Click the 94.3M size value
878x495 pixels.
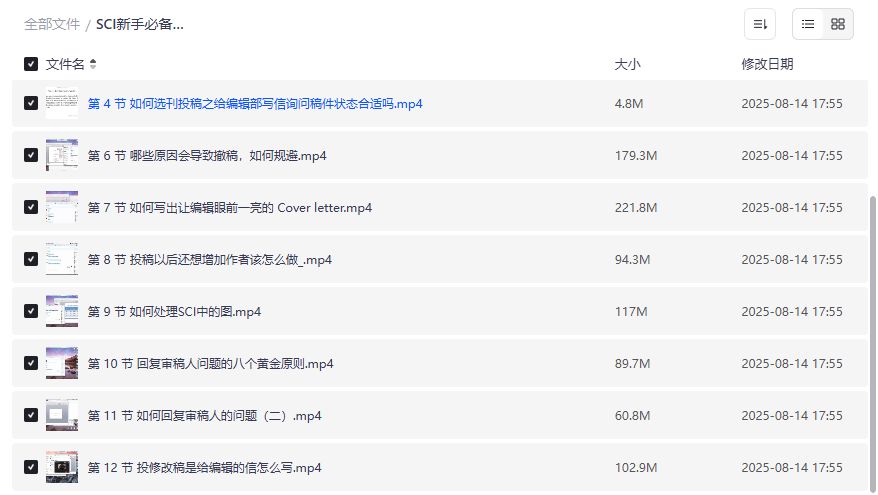[632, 260]
